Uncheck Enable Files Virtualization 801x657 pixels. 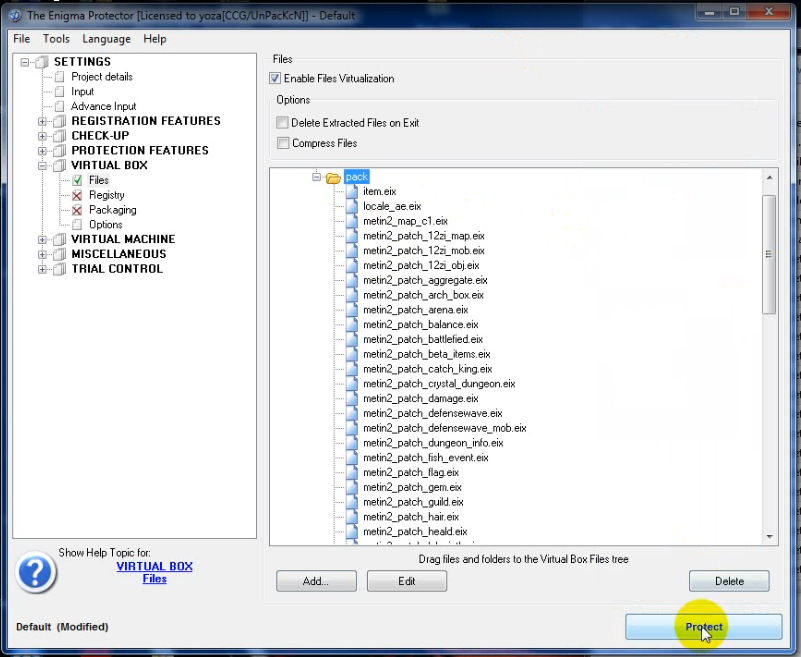(275, 78)
